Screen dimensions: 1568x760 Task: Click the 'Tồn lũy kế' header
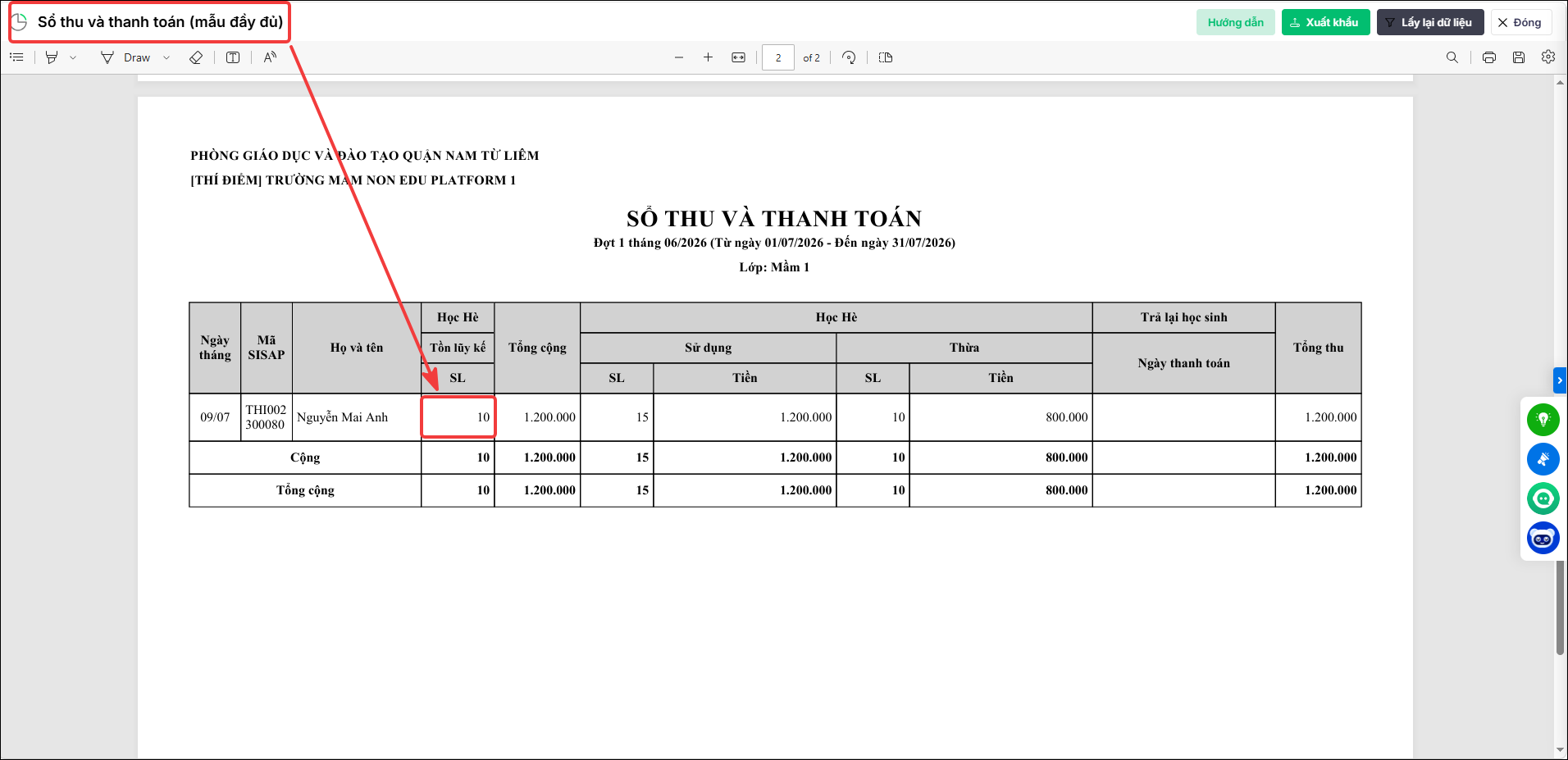pyautogui.click(x=458, y=348)
